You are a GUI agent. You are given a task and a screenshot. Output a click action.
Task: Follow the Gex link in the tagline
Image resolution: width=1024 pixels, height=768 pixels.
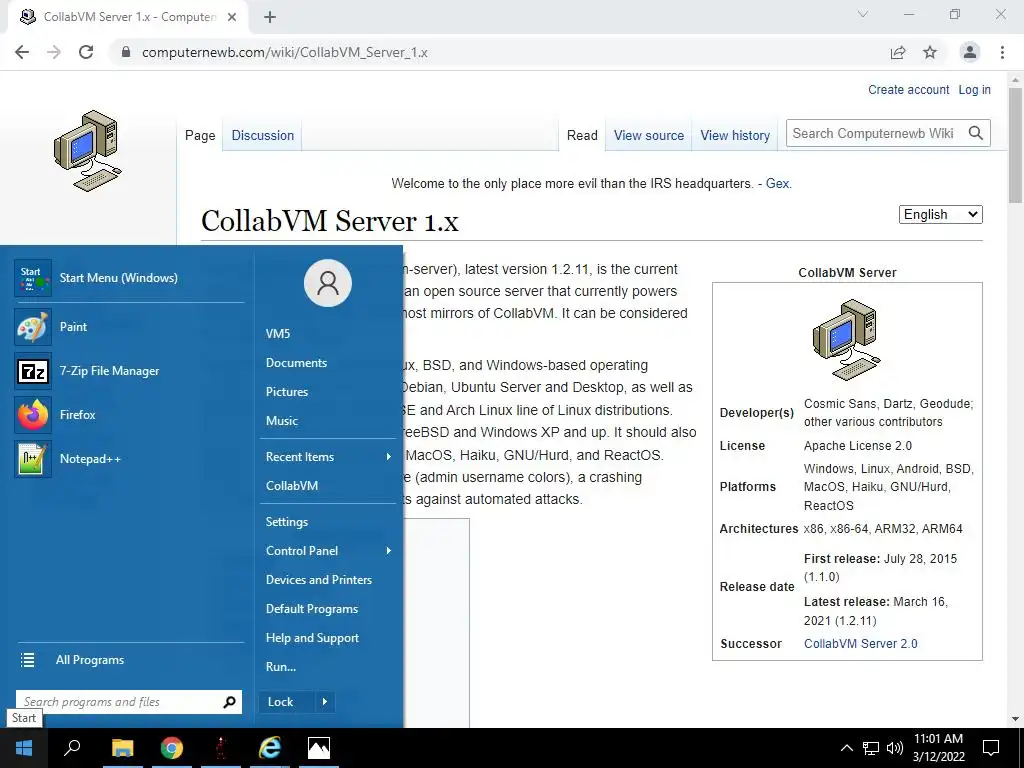777,184
